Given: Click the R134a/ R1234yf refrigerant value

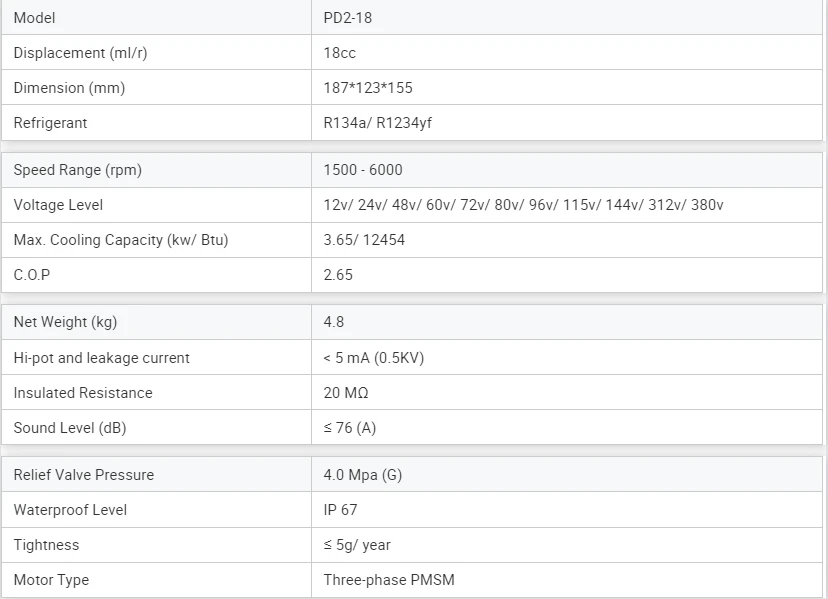Looking at the screenshot, I should [378, 123].
